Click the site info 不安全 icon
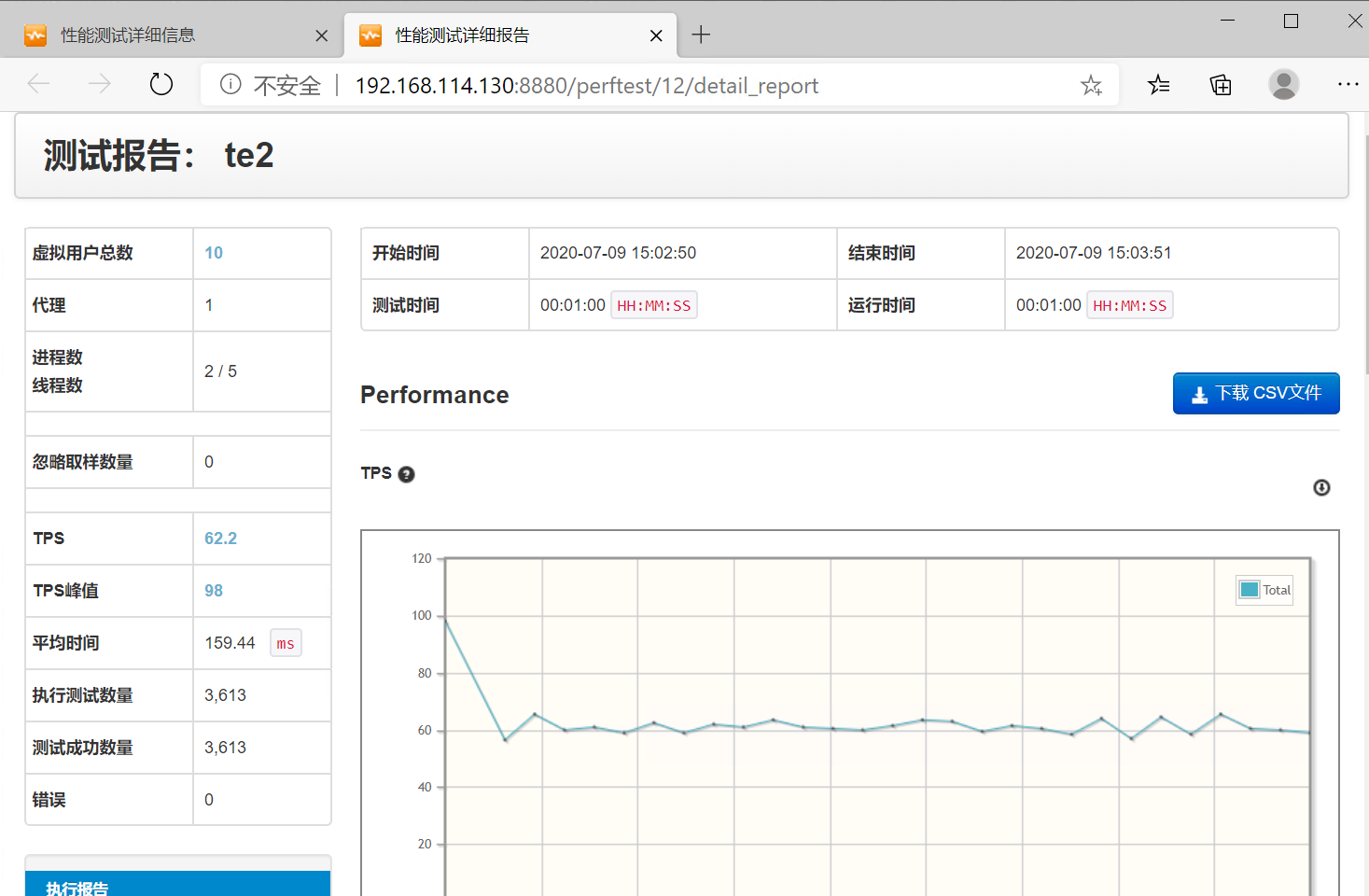Image resolution: width=1369 pixels, height=896 pixels. tap(230, 85)
